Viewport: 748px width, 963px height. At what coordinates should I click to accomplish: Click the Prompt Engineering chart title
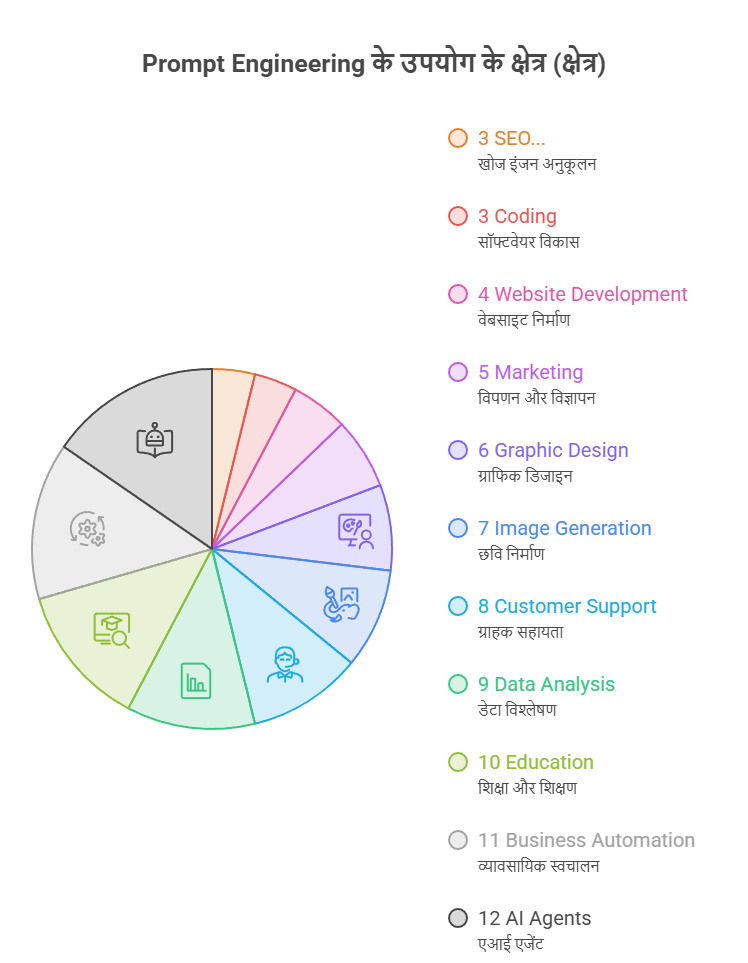[x=374, y=64]
